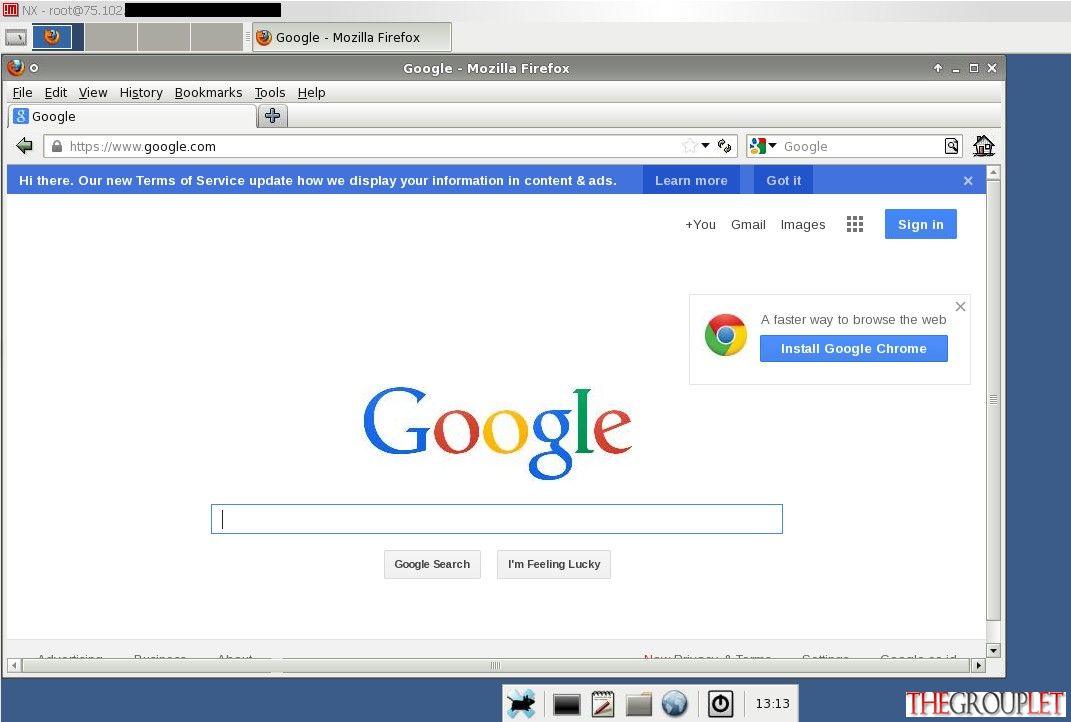The height and width of the screenshot is (722, 1071).
Task: Click the Got it button
Action: point(783,180)
